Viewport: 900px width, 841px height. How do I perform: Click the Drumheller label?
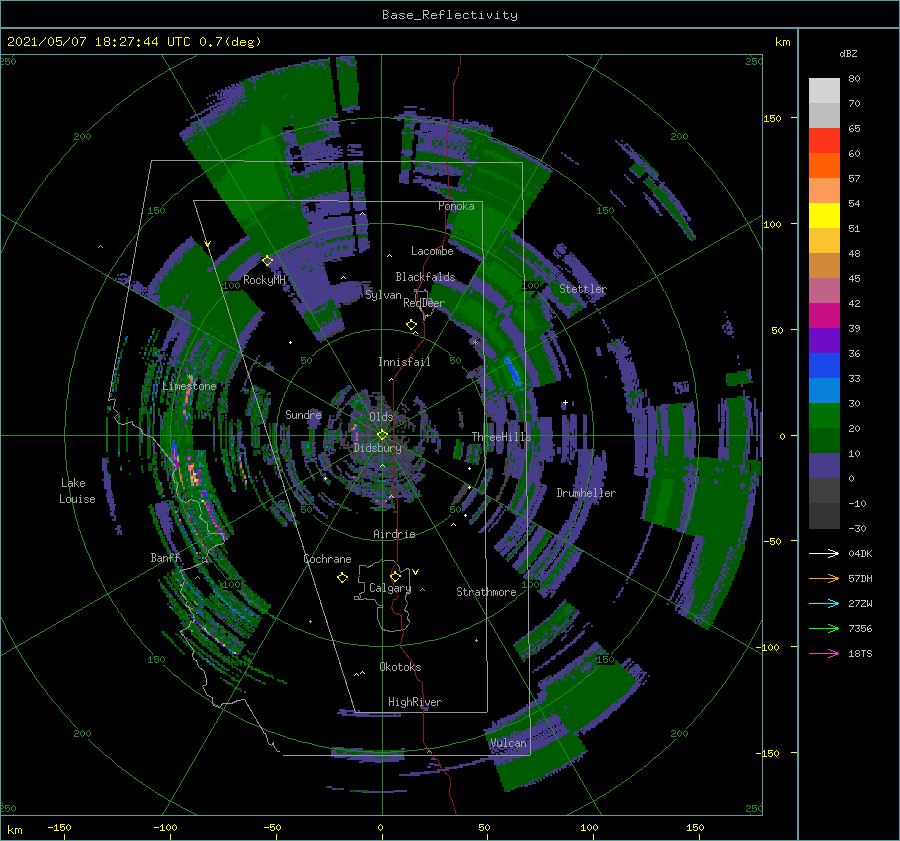pyautogui.click(x=586, y=493)
